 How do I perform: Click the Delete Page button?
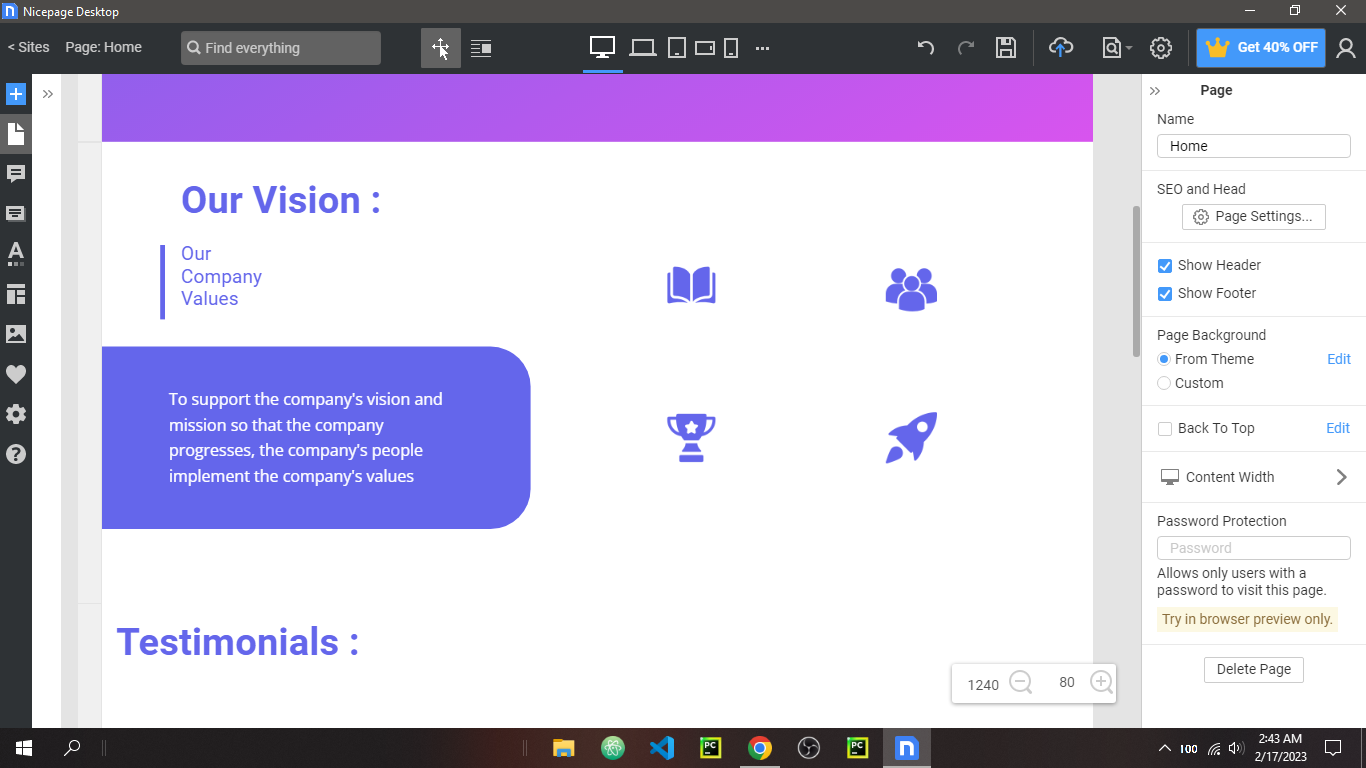pyautogui.click(x=1253, y=669)
